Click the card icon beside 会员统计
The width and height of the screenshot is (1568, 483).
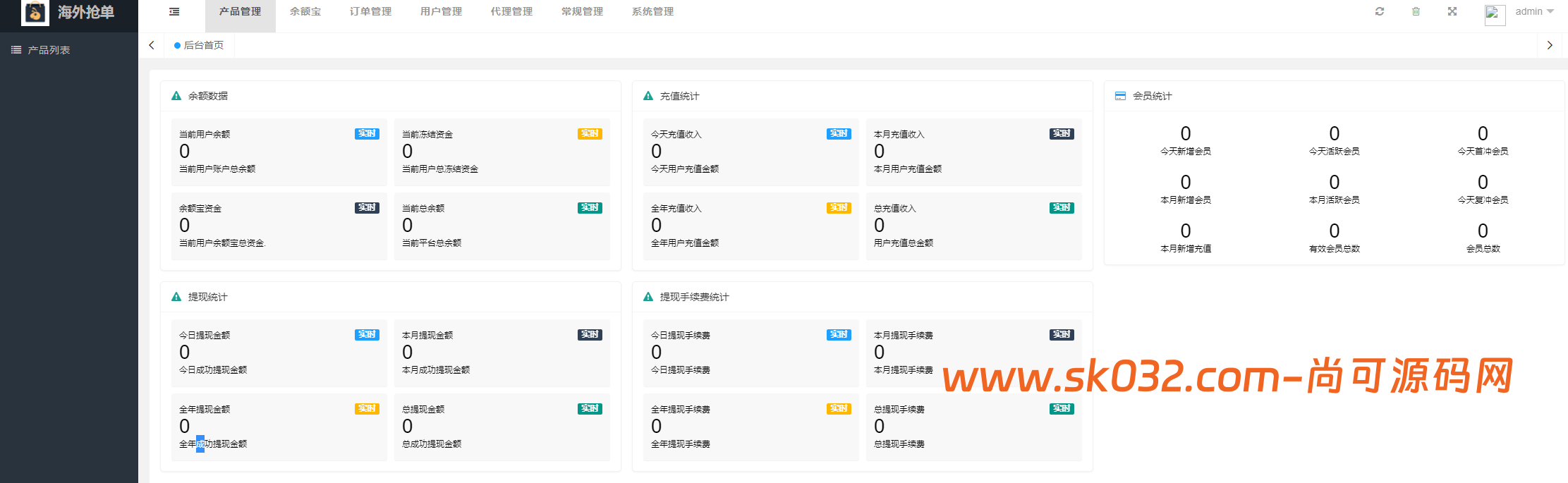click(1120, 96)
